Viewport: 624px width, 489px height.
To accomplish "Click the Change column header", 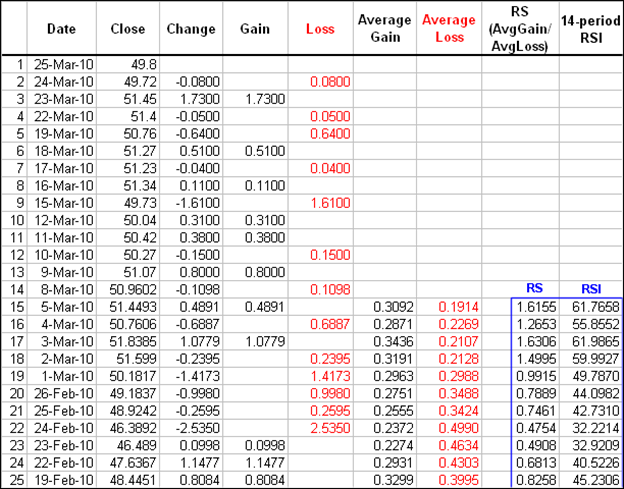I will click(x=191, y=29).
